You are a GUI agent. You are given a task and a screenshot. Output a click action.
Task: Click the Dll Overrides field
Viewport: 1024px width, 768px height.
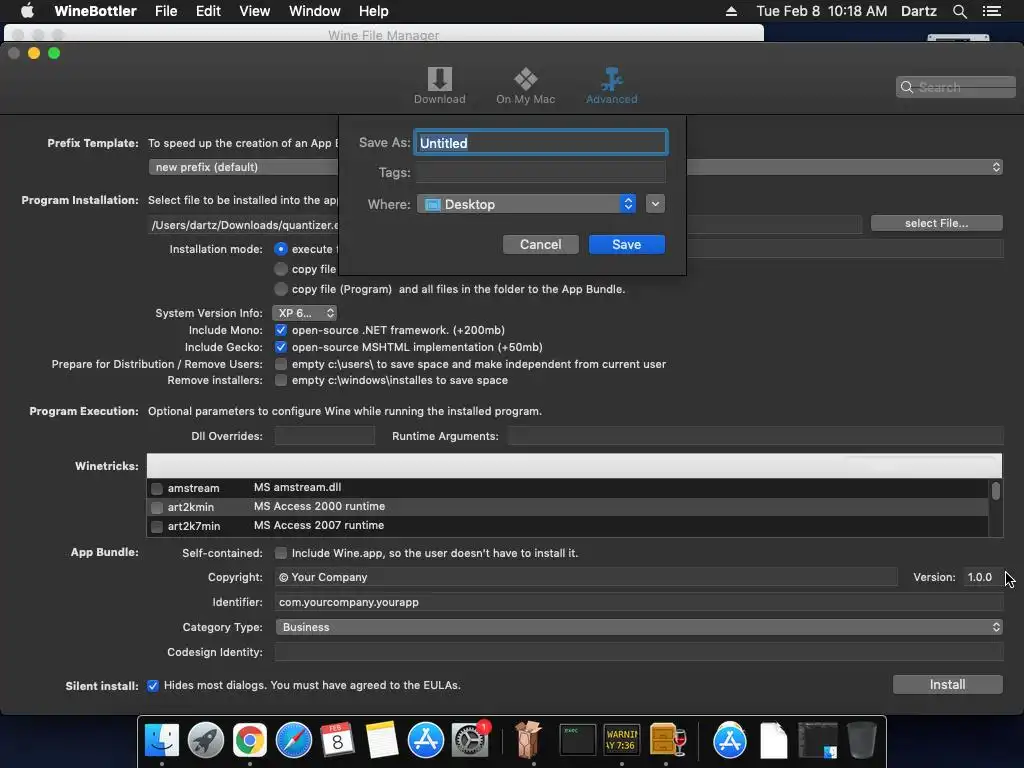[325, 436]
